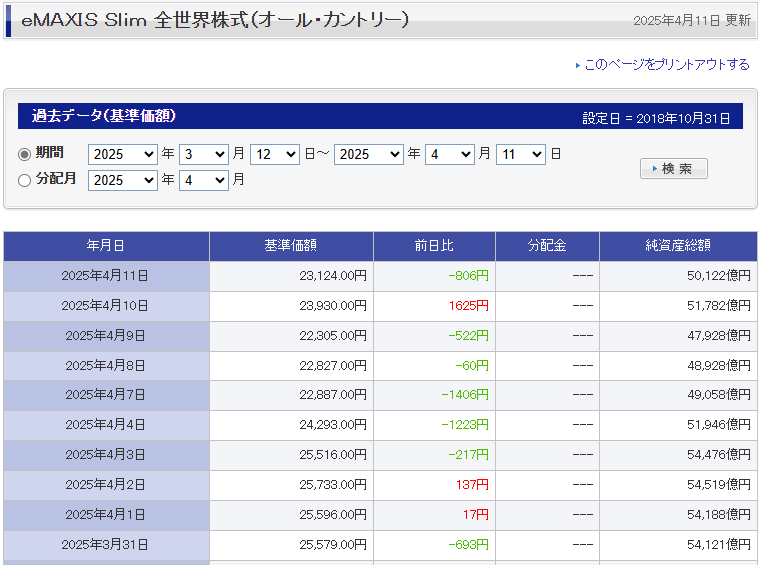Open the 分配月 year dropdown

pos(122,180)
